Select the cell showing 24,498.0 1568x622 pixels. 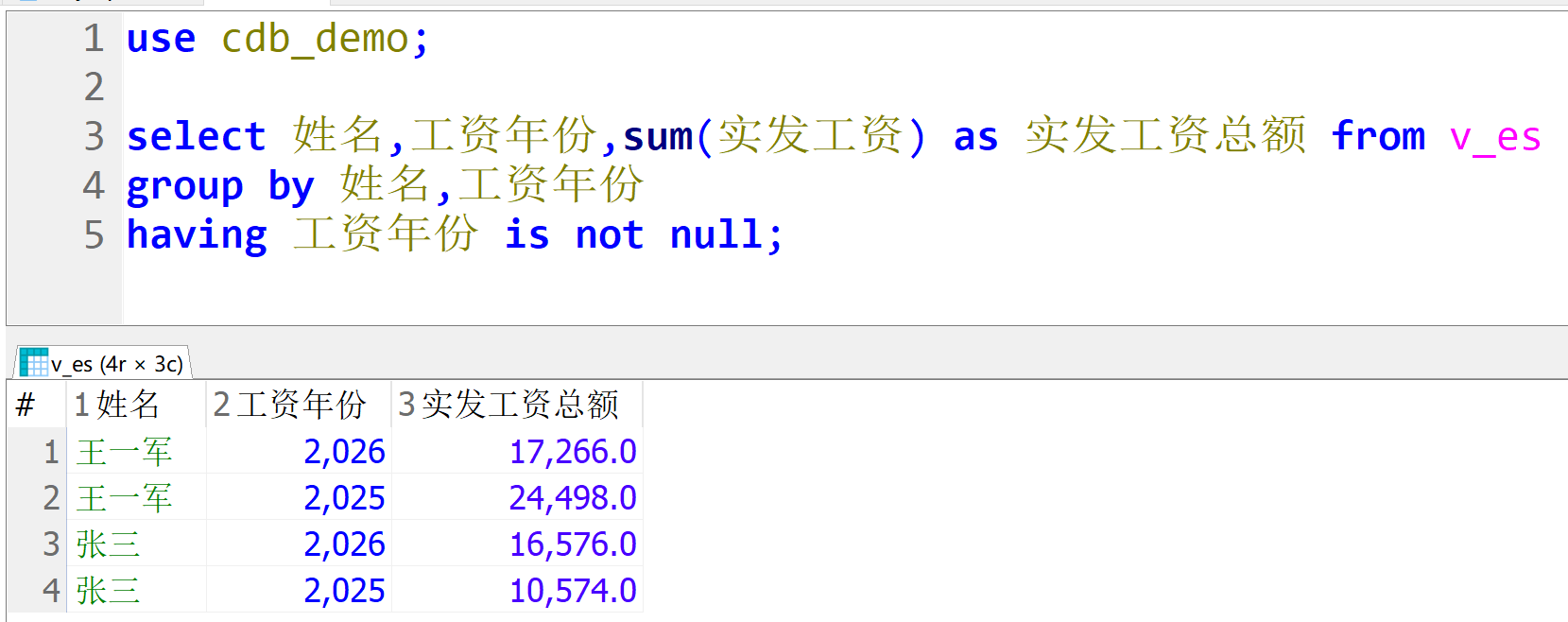coord(572,498)
